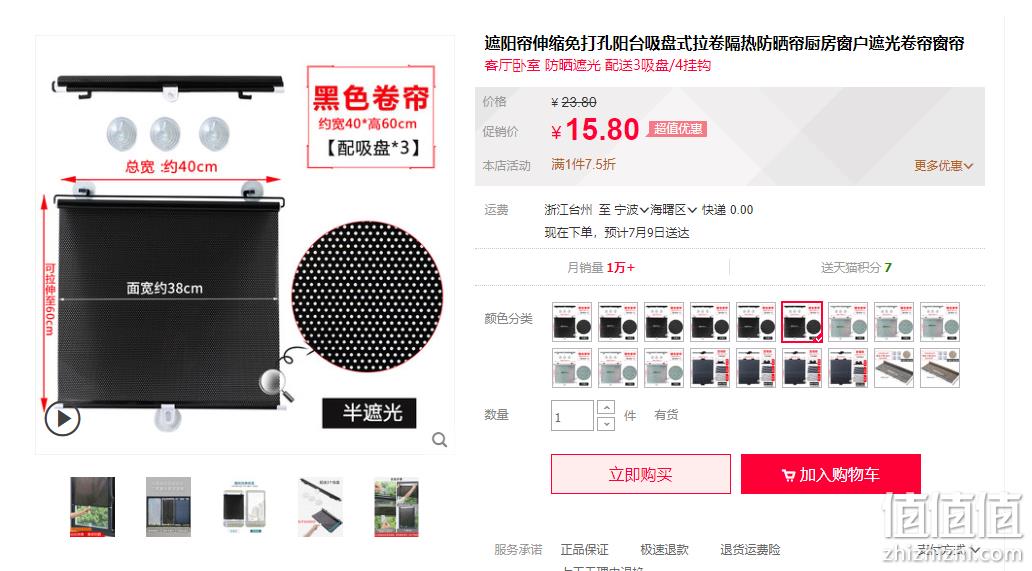Viewport: 1032px width, 571px height.
Task: Click the 退货运费险 service link
Action: pyautogui.click(x=750, y=549)
